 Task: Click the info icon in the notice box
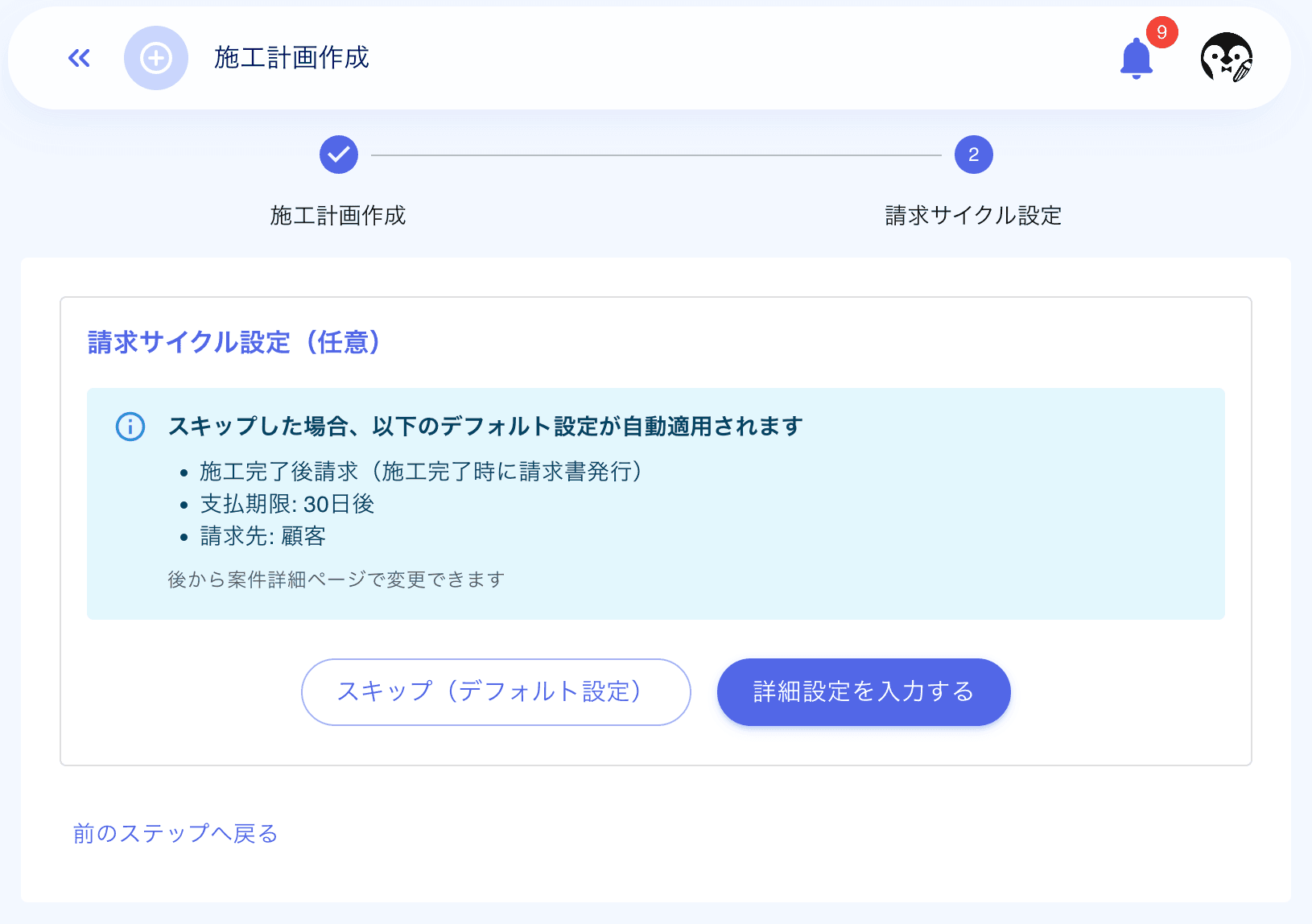click(130, 427)
